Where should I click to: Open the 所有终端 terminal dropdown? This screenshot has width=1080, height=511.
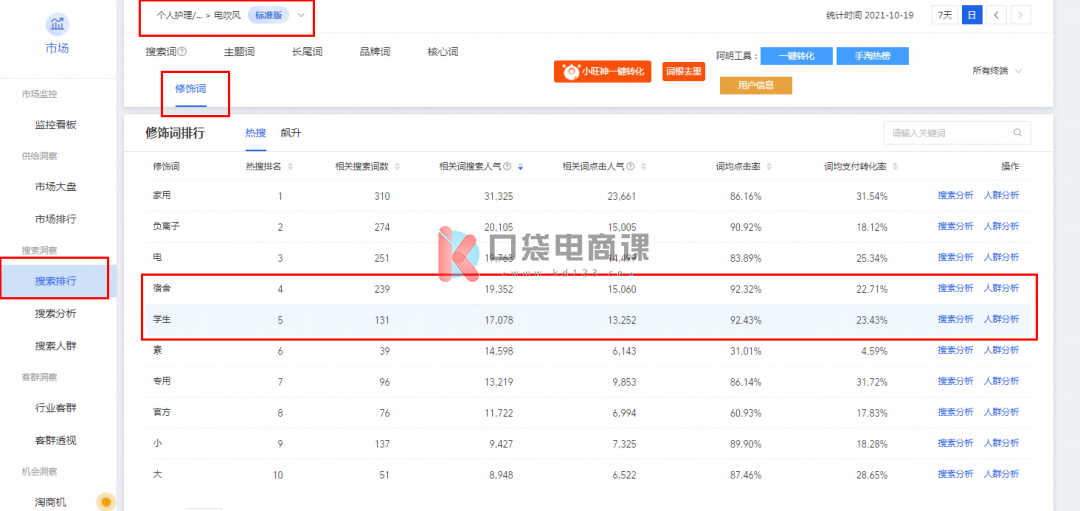click(997, 71)
